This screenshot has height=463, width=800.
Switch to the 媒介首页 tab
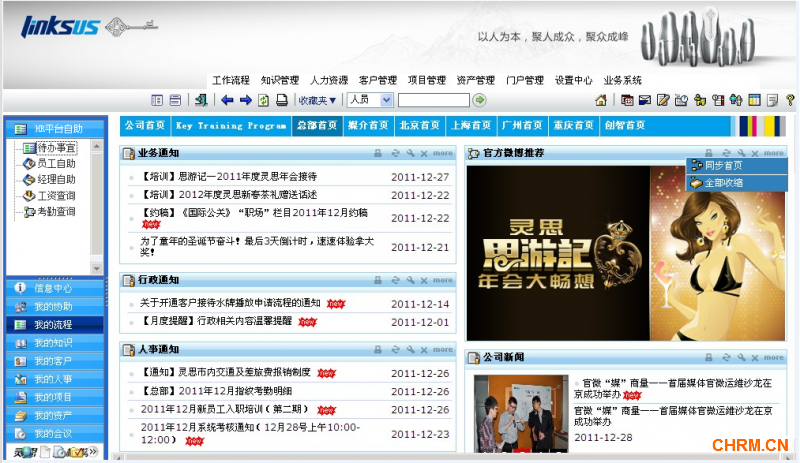368,126
